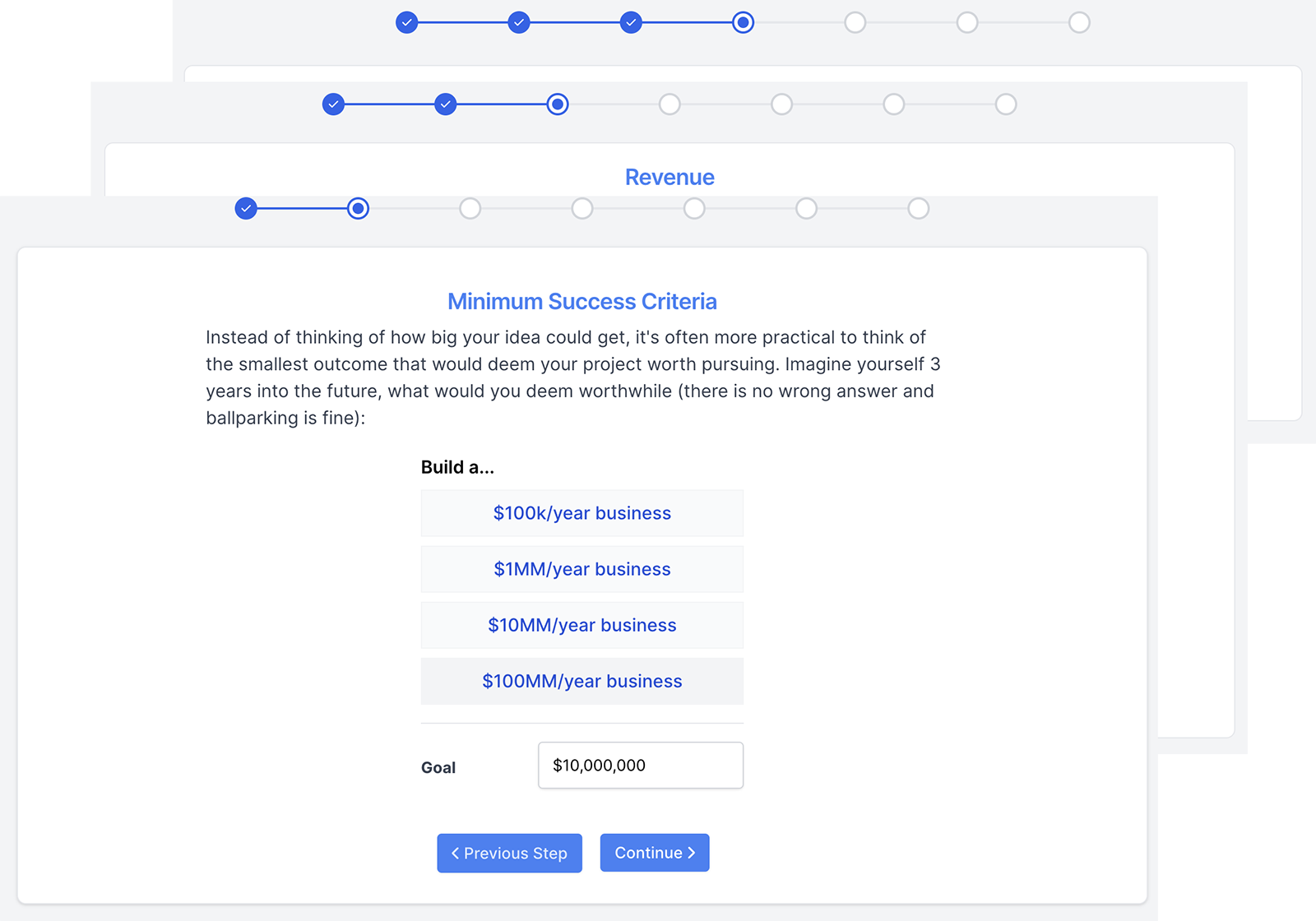The image size is (1316, 921).
Task: Go to third step in progress bar below Revenue
Action: tap(470, 209)
